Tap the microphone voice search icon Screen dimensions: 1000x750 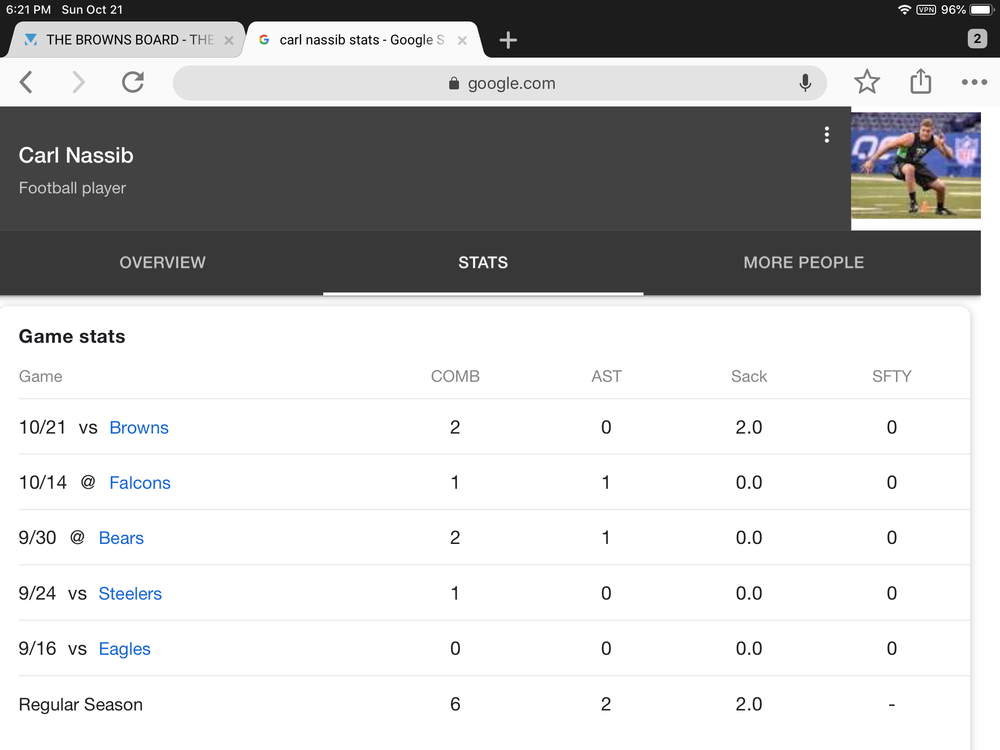pos(805,83)
